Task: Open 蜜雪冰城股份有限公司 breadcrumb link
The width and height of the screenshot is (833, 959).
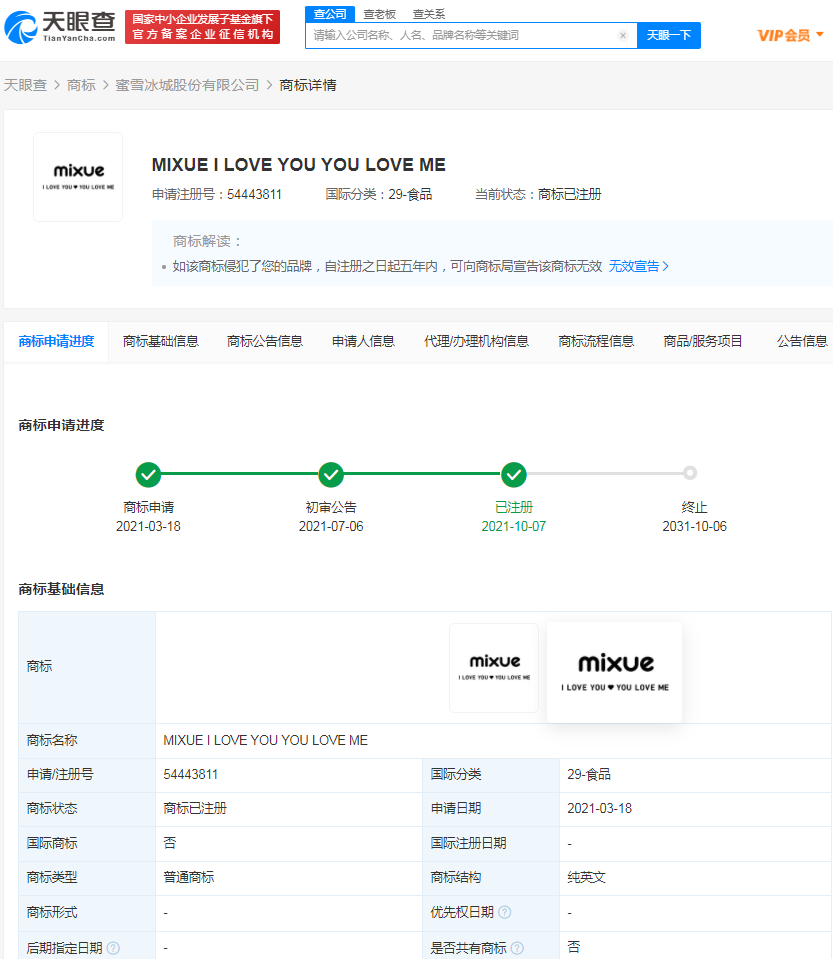Action: pos(187,85)
